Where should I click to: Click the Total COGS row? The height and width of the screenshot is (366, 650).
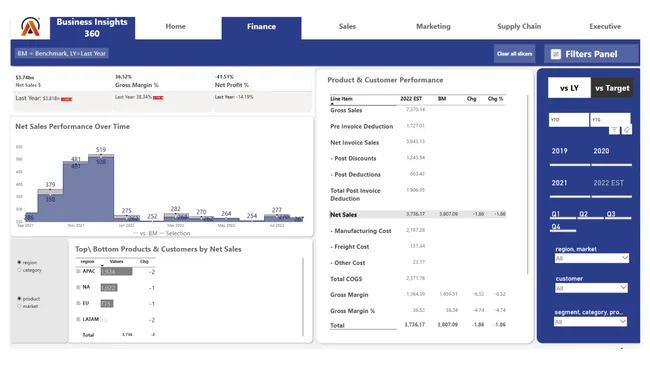417,279
